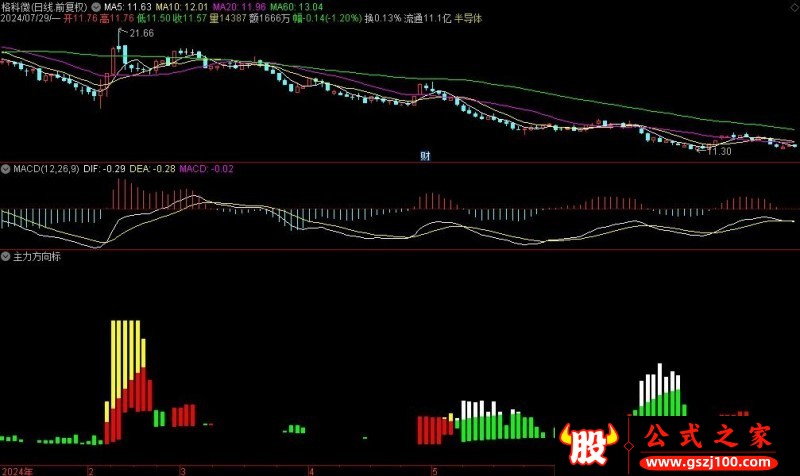Click month 3 on the time axis
800x476 pixels.
[183, 471]
